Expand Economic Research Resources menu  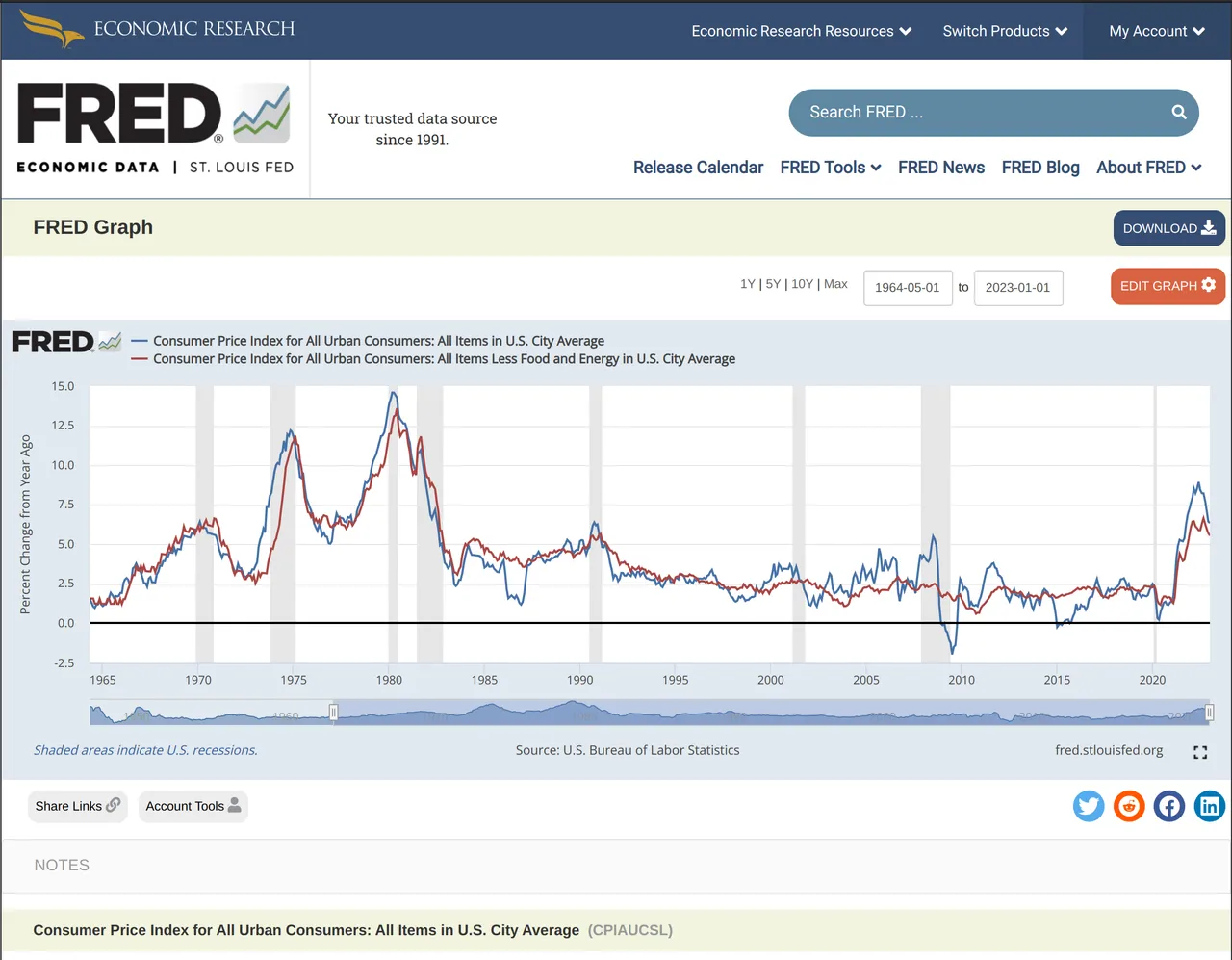point(802,31)
